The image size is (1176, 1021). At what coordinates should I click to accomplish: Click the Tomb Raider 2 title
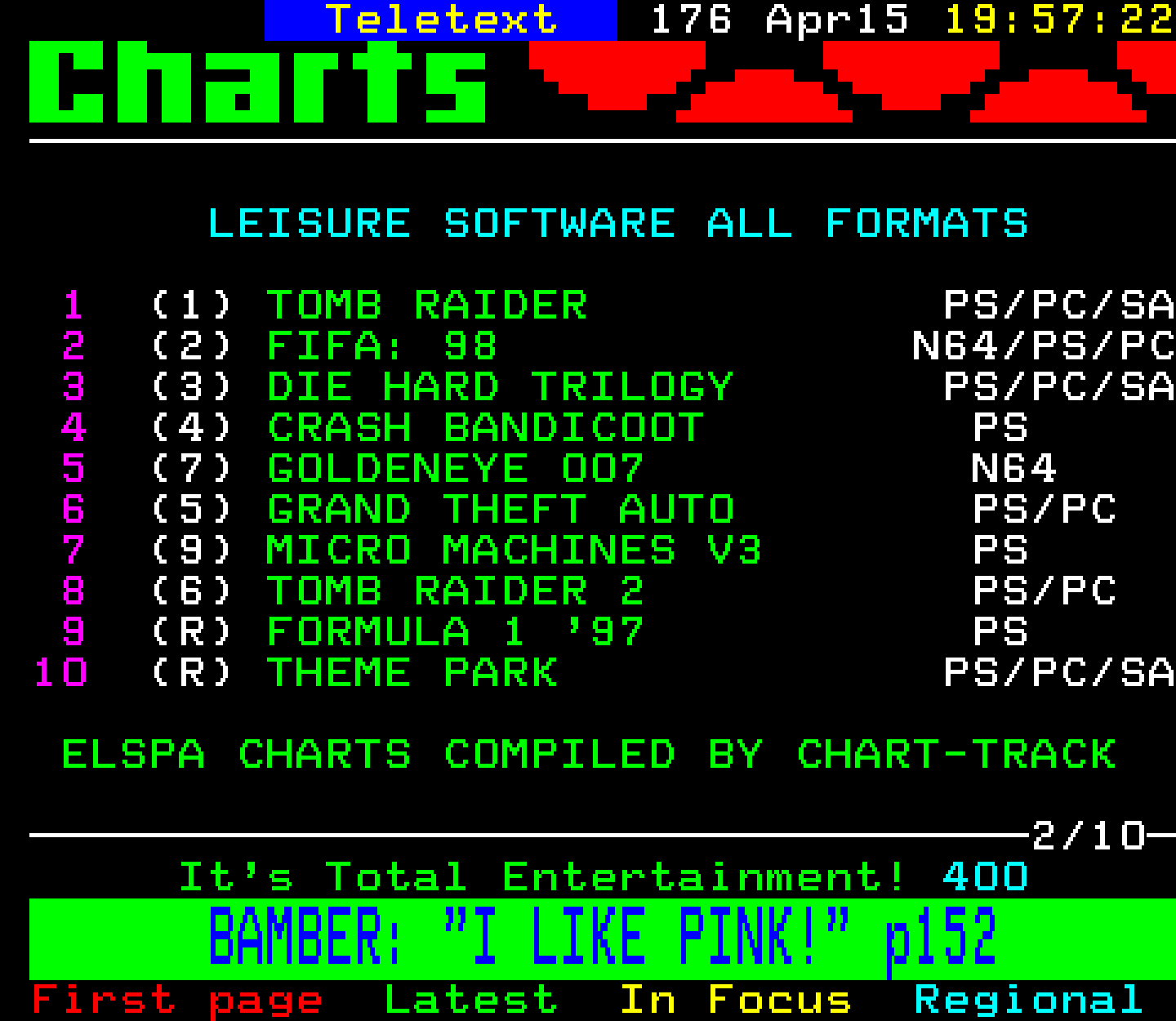point(456,591)
